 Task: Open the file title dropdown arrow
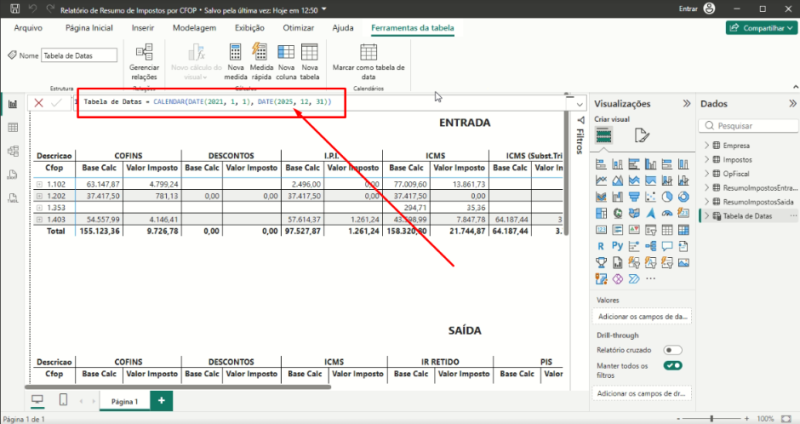tap(324, 9)
